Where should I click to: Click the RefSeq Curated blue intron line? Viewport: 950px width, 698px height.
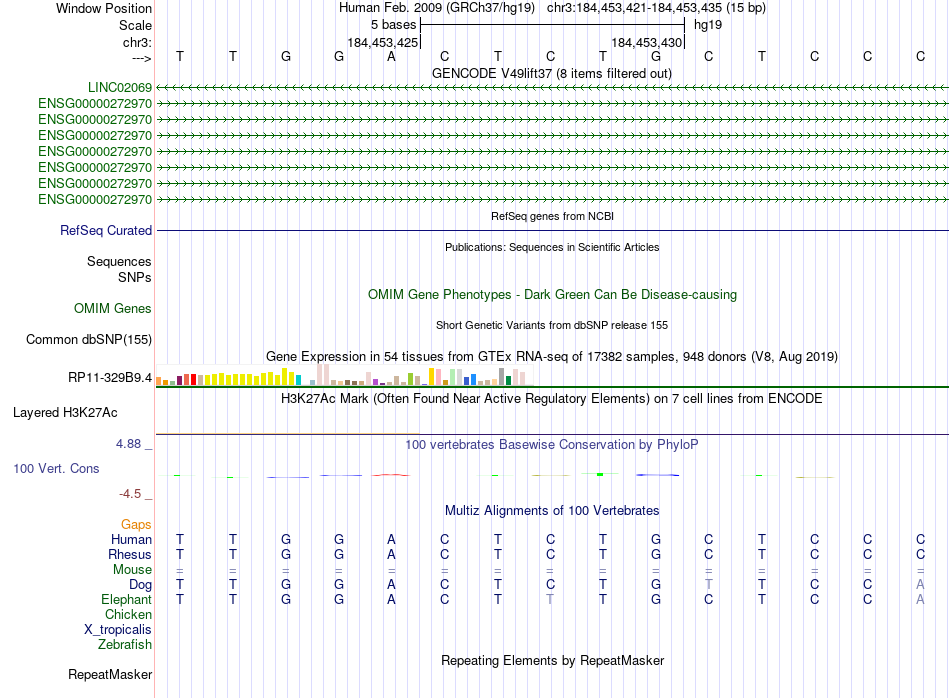pyautogui.click(x=552, y=230)
